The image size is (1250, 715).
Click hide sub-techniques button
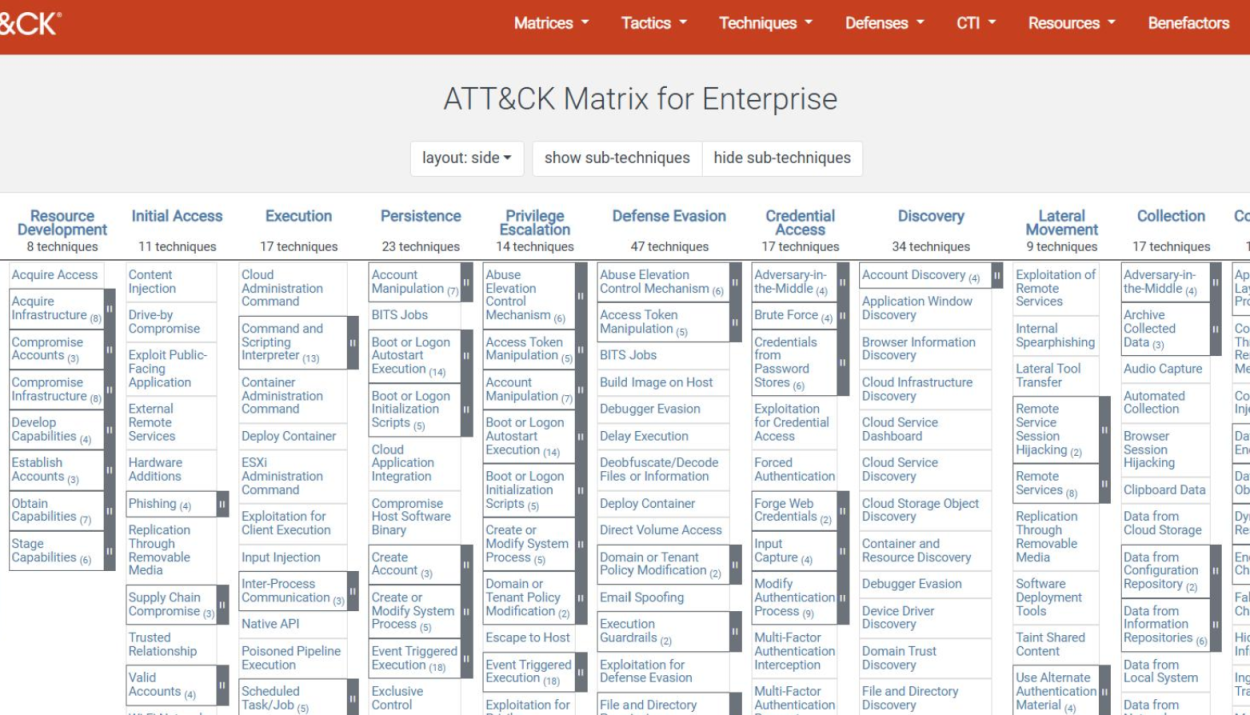(782, 158)
